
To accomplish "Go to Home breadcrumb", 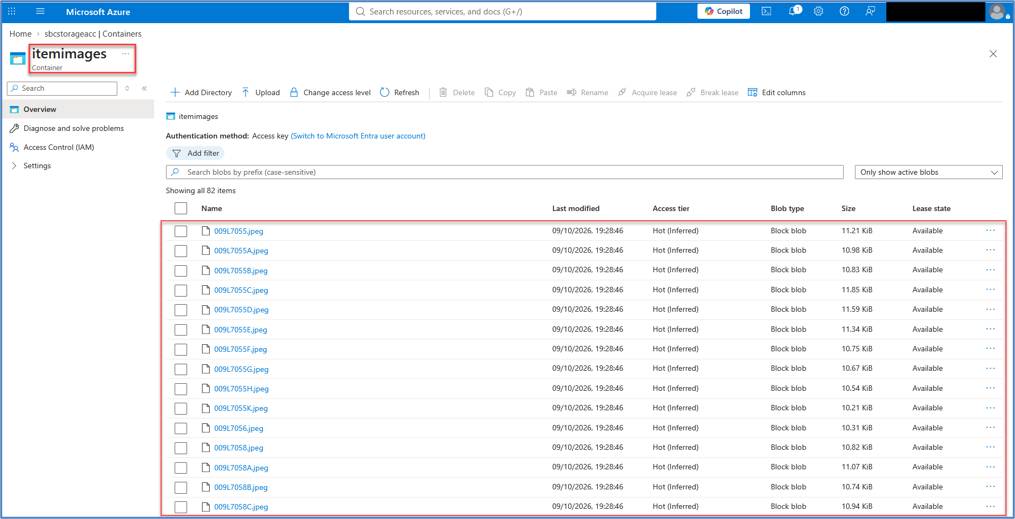I will [x=20, y=34].
